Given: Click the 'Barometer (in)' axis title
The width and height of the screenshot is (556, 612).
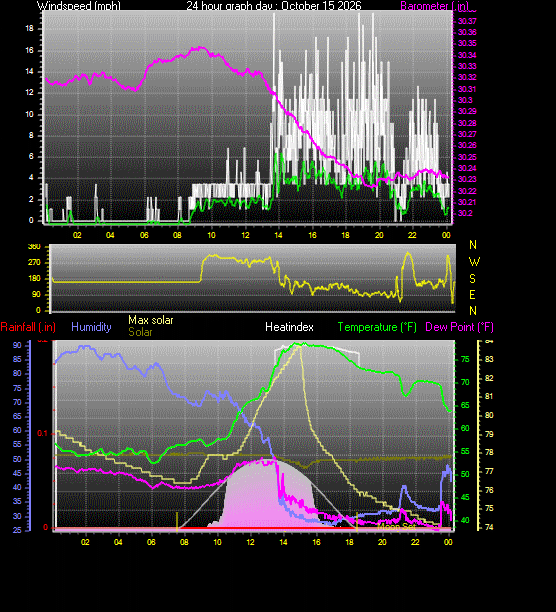Looking at the screenshot, I should click(434, 5).
